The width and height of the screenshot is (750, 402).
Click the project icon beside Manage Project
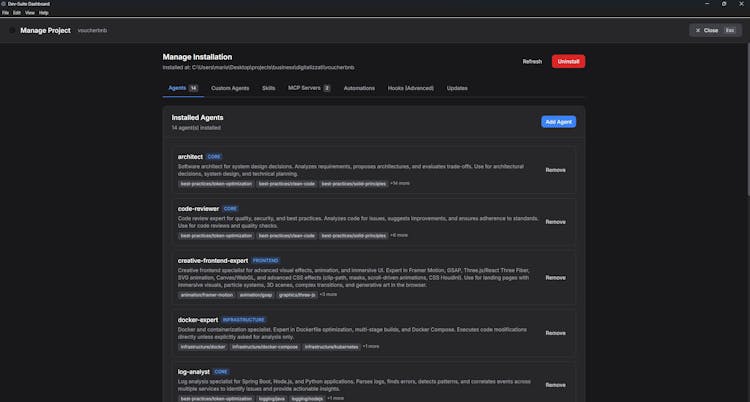(13, 30)
